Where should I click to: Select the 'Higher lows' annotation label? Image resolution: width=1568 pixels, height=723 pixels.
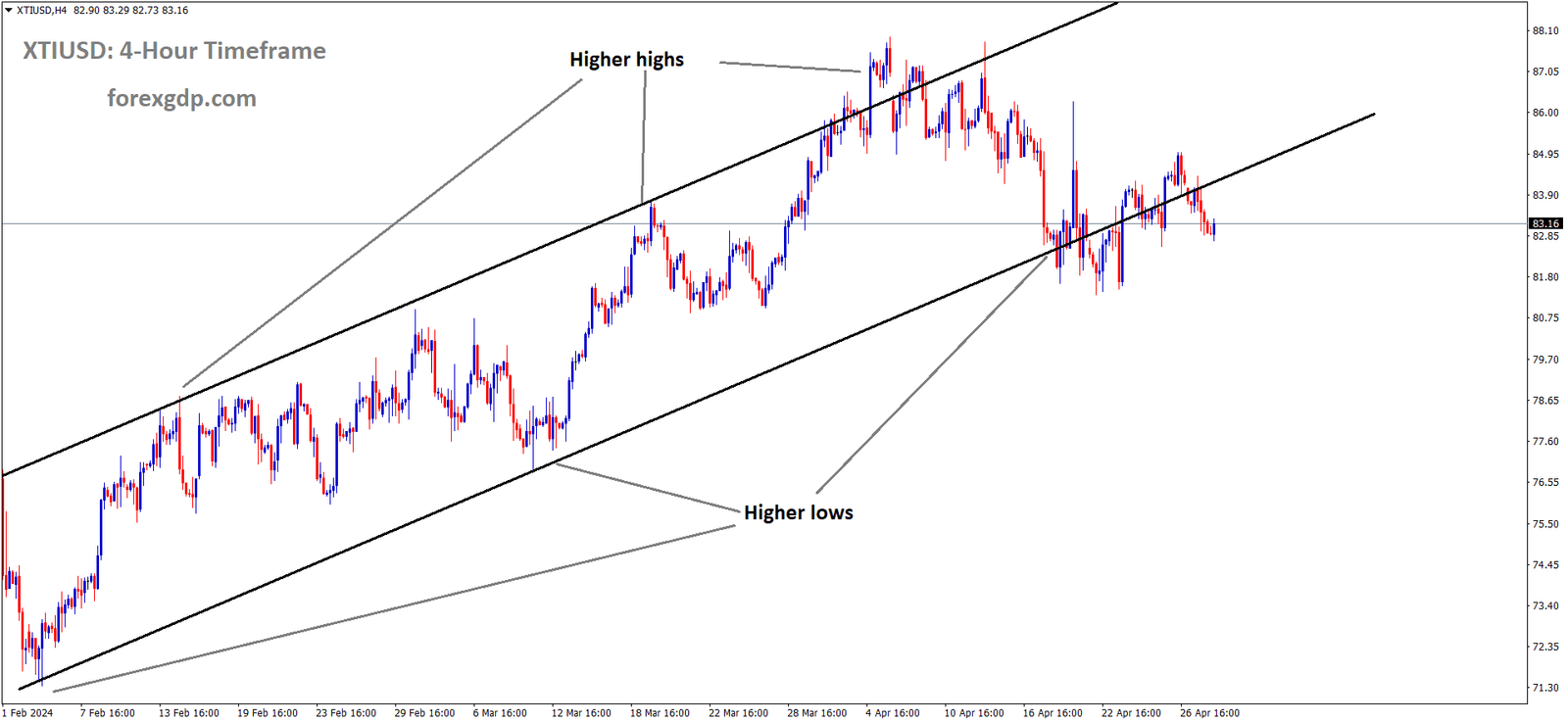click(799, 512)
